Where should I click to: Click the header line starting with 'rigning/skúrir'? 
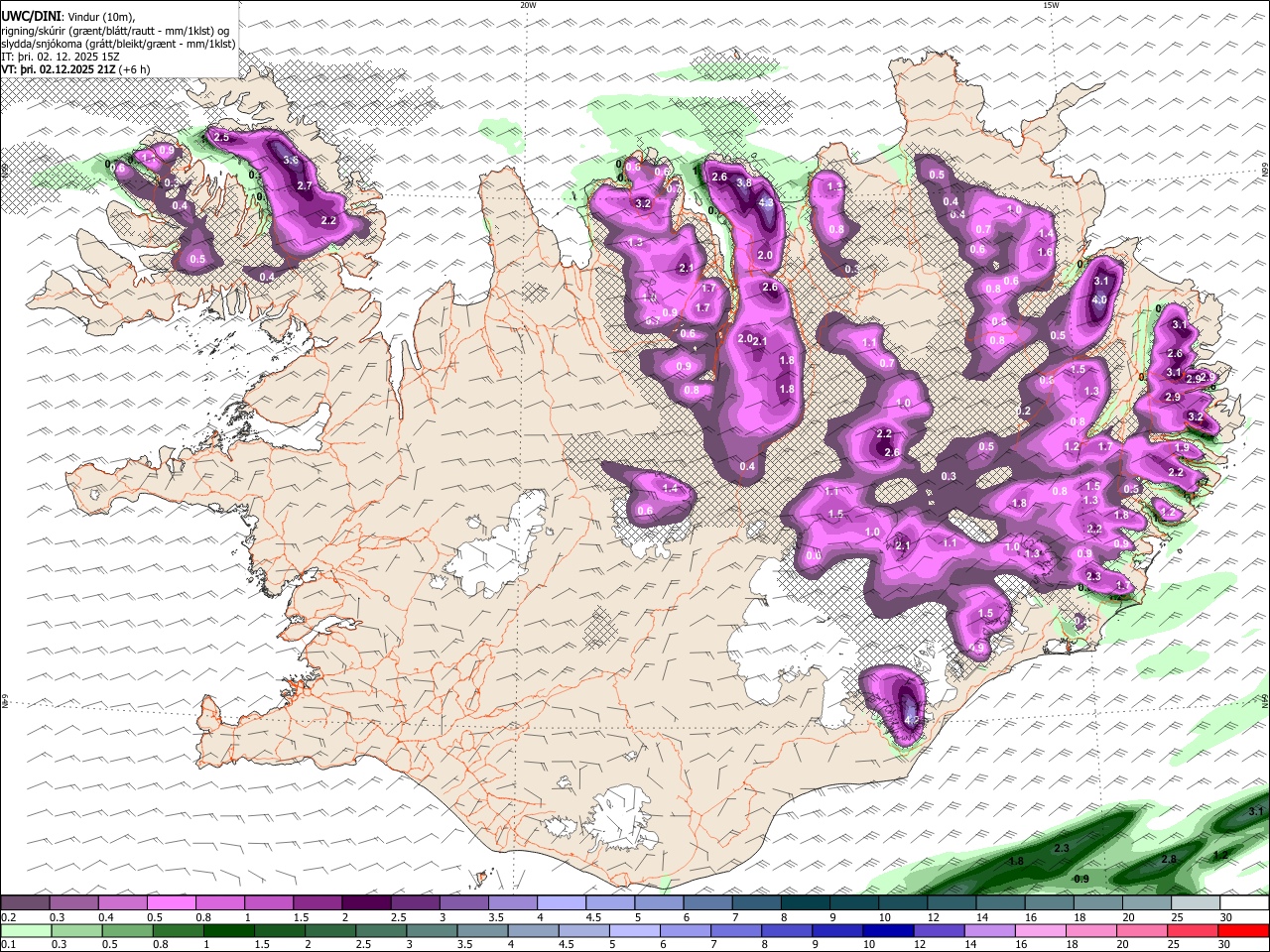(115, 31)
